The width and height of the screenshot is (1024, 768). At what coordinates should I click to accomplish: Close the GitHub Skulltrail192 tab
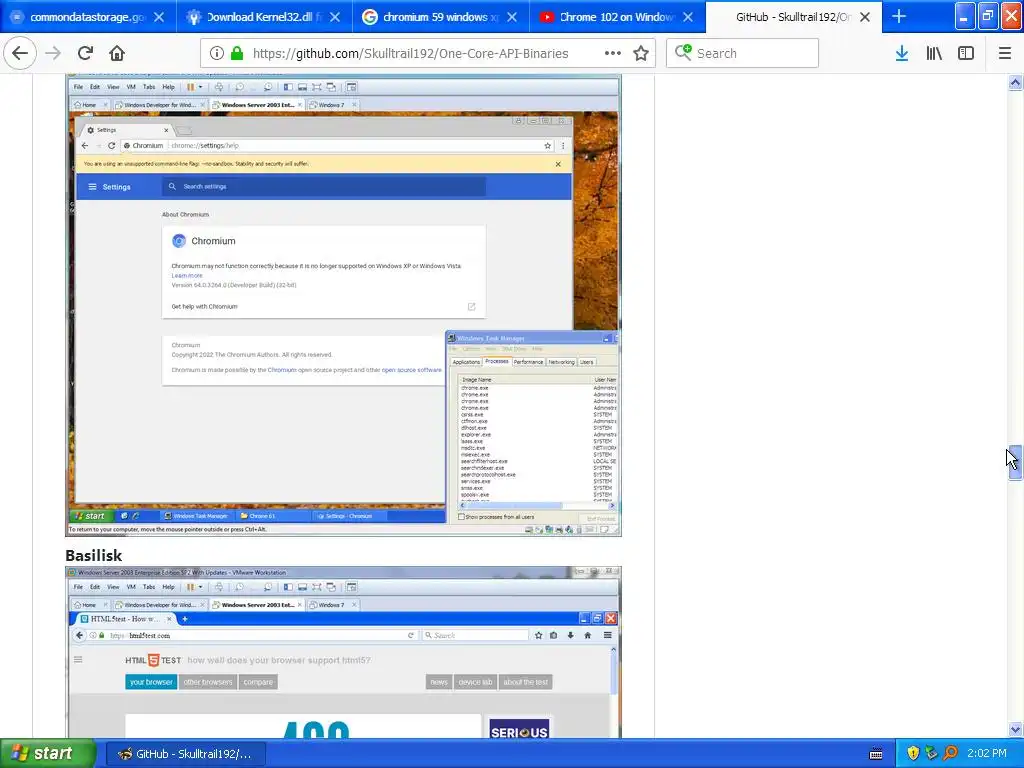865,17
